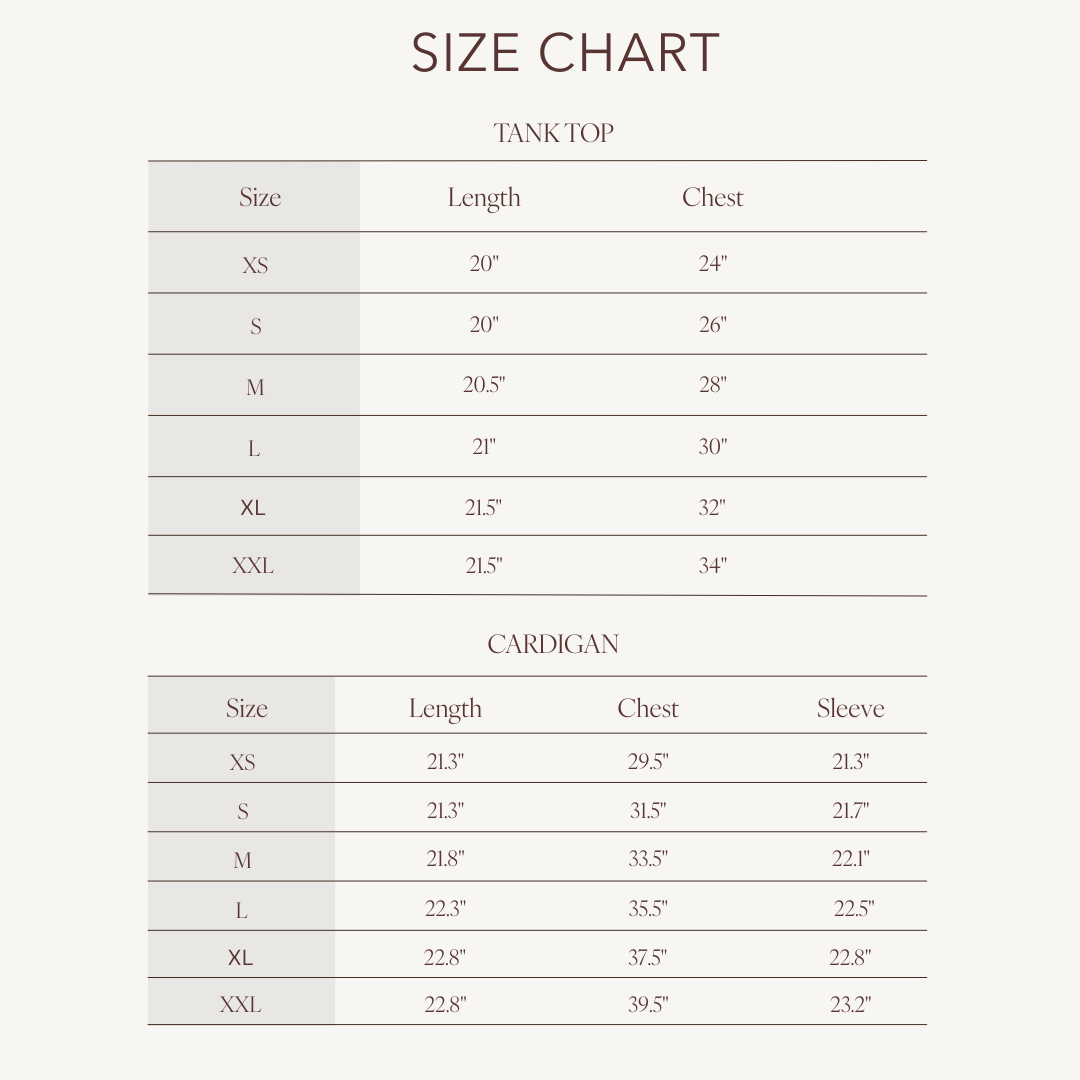The image size is (1080, 1080).
Task: Select the CARDIGAN table heading
Action: coord(553,644)
